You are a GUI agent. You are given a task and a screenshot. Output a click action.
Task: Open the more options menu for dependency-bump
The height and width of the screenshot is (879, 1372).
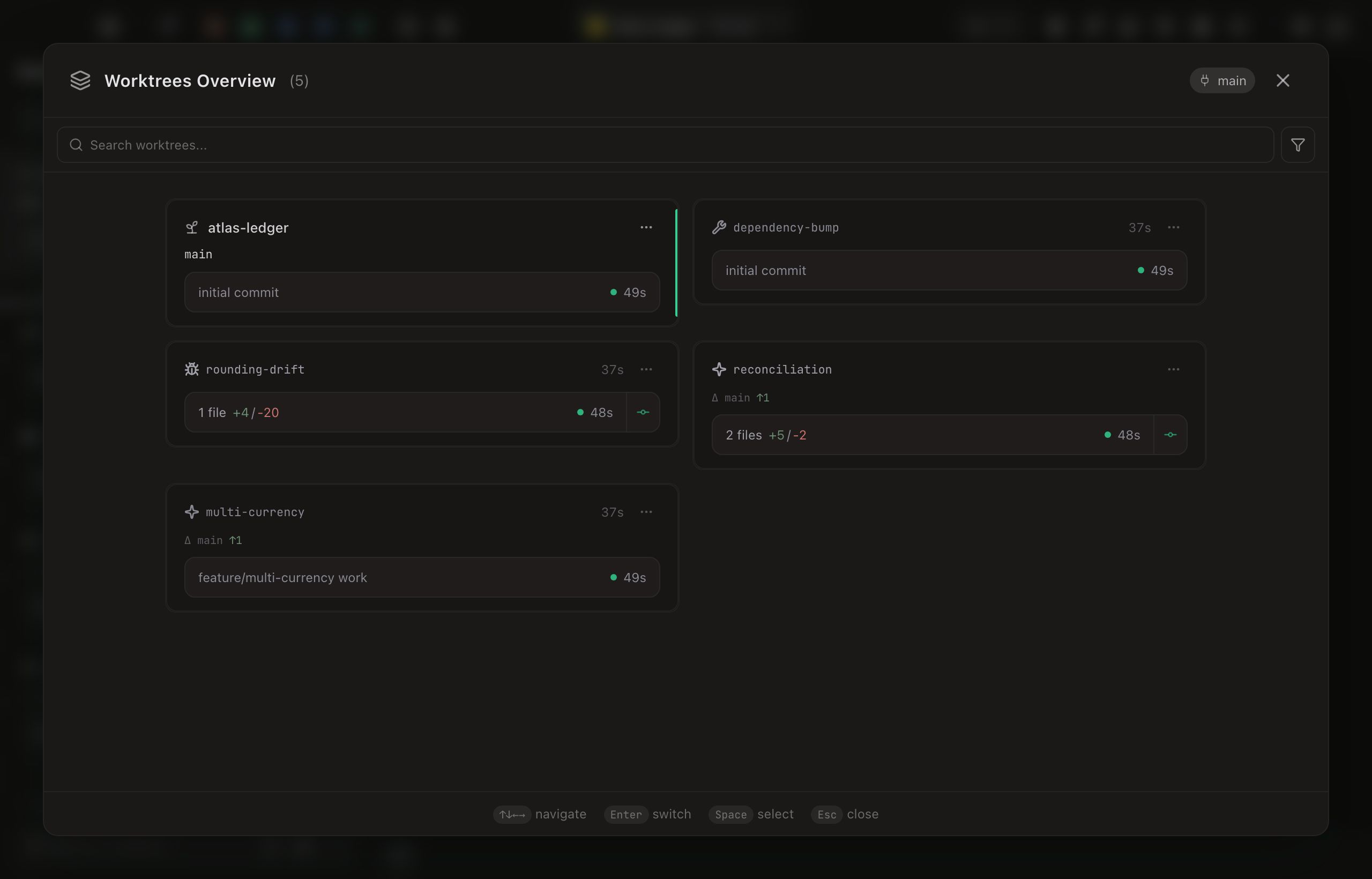1173,227
